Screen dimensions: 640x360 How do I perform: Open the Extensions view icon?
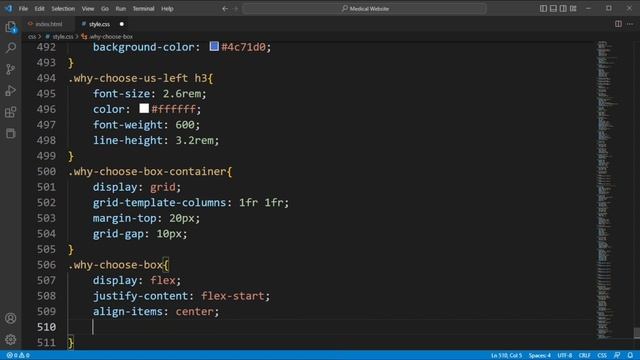coord(11,112)
